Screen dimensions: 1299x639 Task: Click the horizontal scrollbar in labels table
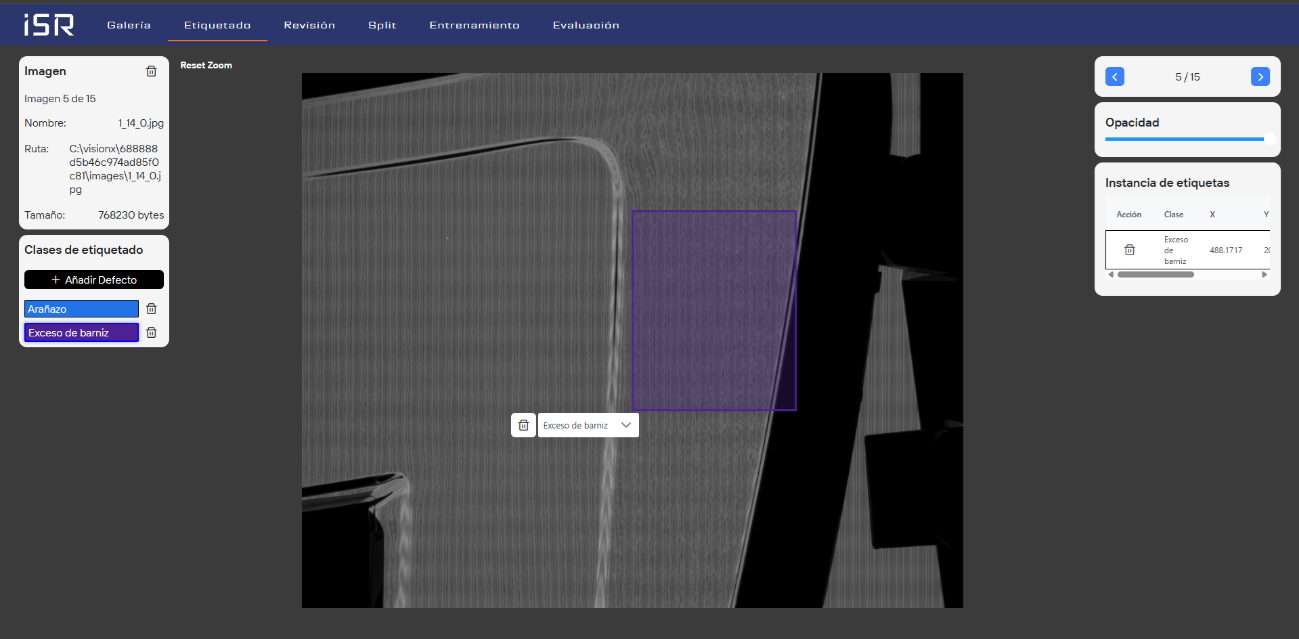[1155, 274]
